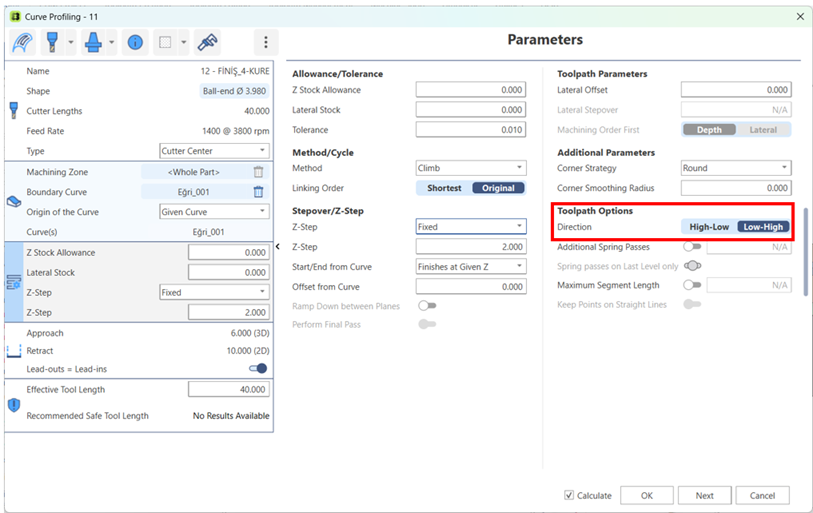Click the shield safety icon

(14, 405)
